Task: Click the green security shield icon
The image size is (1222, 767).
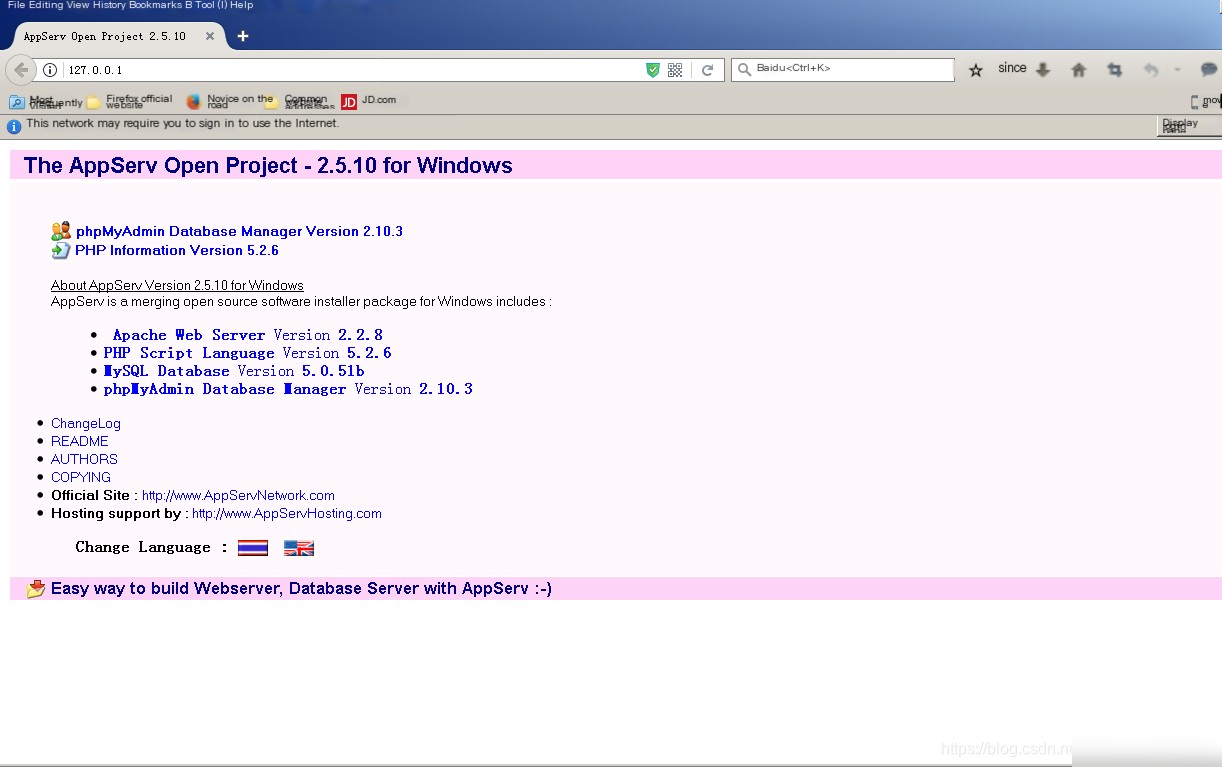Action: click(x=653, y=70)
